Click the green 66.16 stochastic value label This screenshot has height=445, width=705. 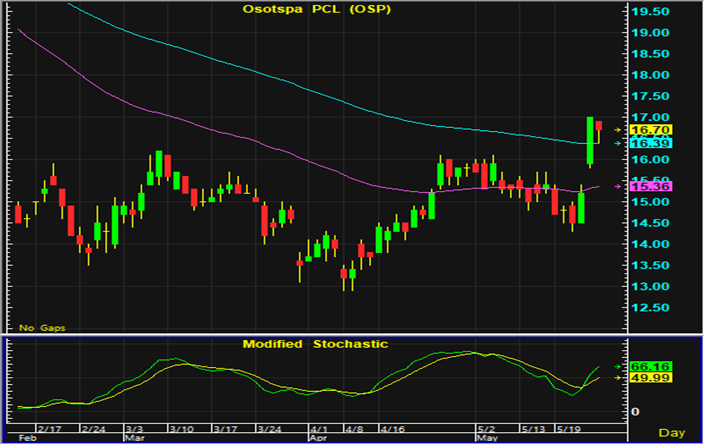[651, 367]
